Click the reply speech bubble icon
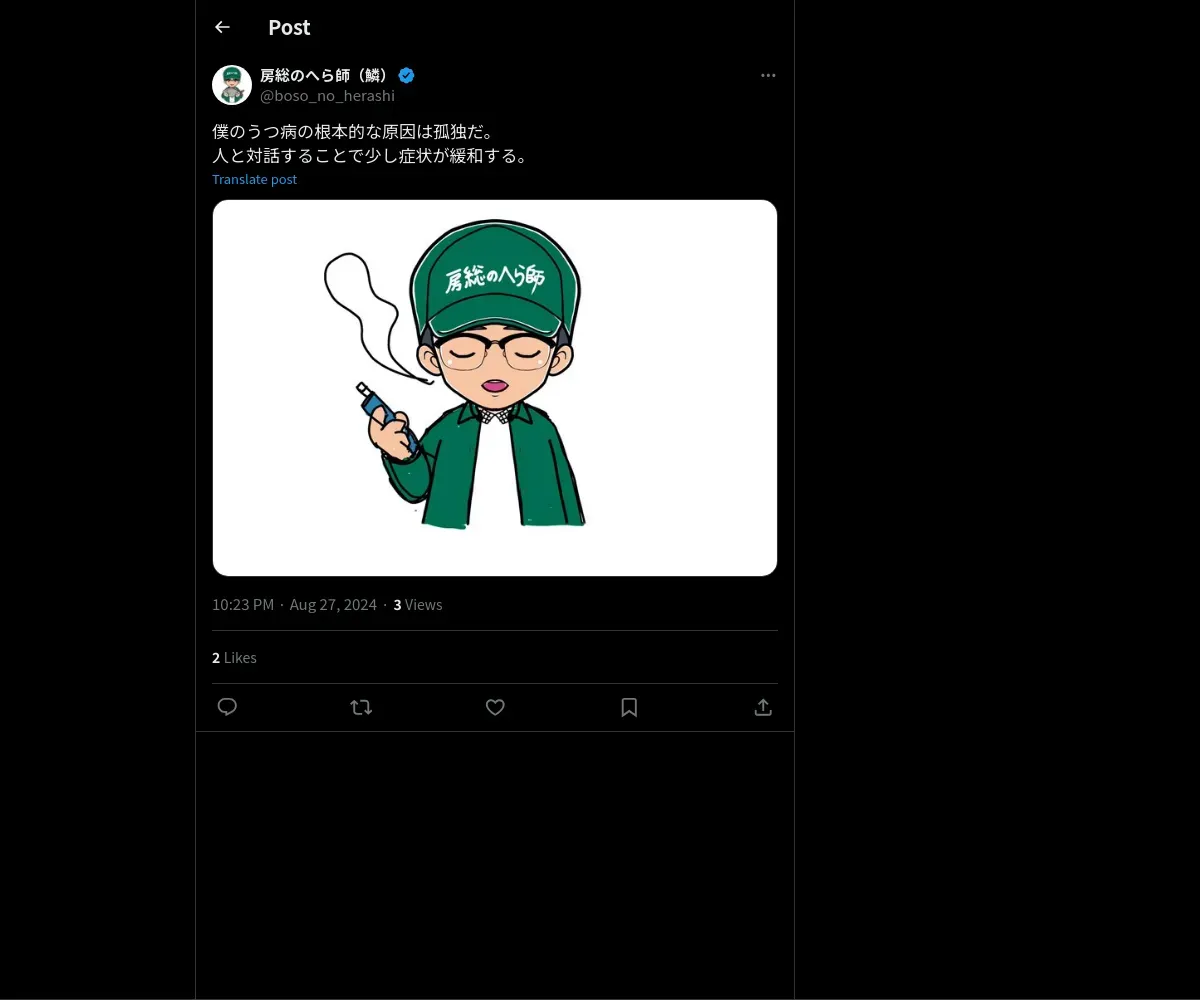Screen dimensions: 1200x1000 [227, 707]
